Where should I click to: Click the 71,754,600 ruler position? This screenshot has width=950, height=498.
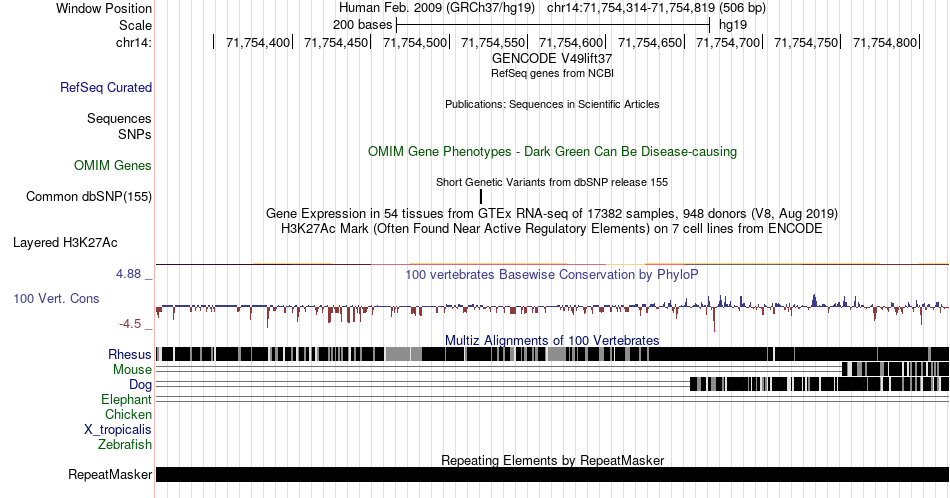tap(571, 42)
